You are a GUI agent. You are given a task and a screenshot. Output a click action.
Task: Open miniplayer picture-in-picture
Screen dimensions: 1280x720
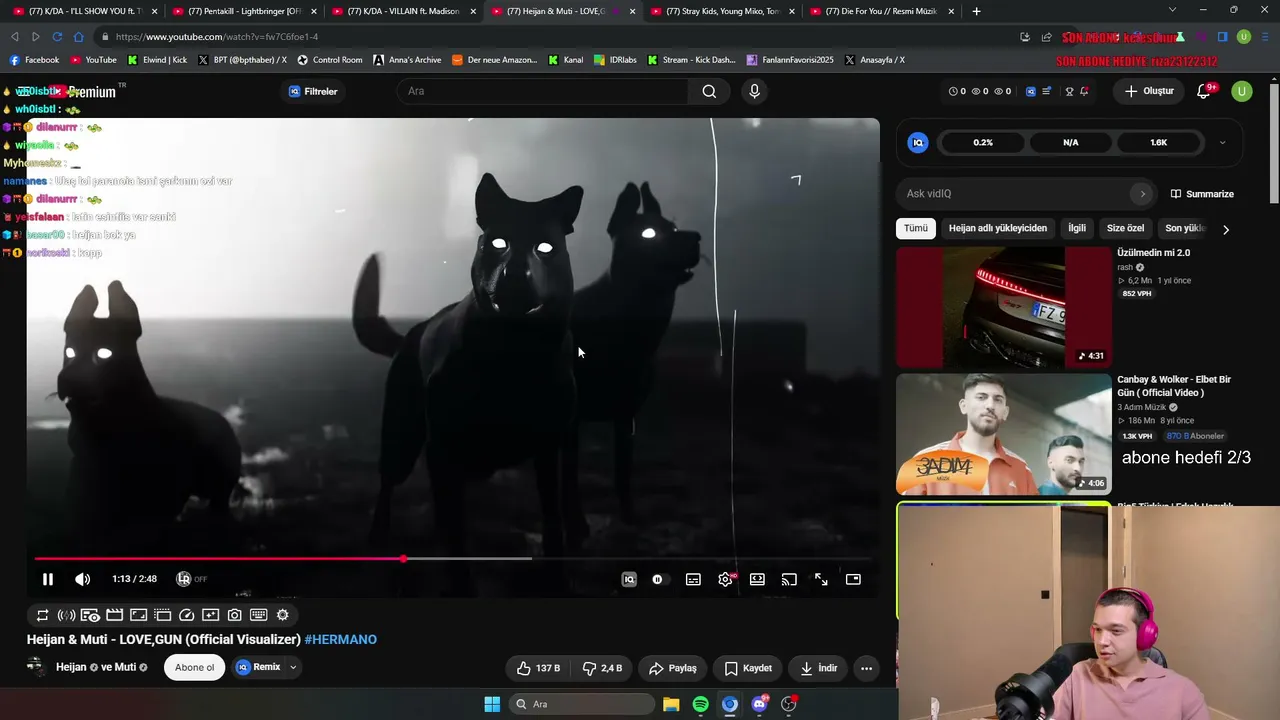[853, 579]
